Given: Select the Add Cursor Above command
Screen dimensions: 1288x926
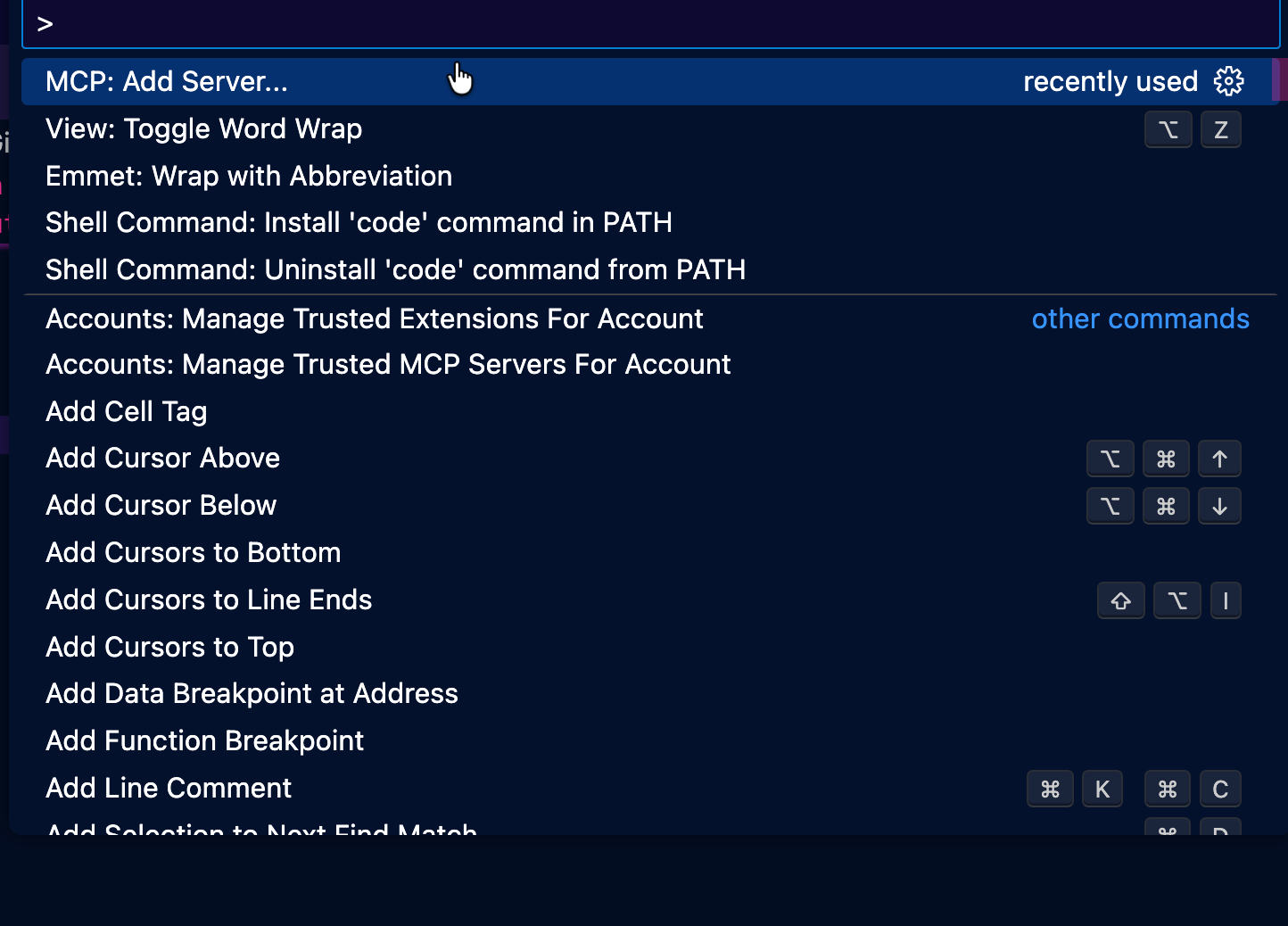Looking at the screenshot, I should coord(163,459).
